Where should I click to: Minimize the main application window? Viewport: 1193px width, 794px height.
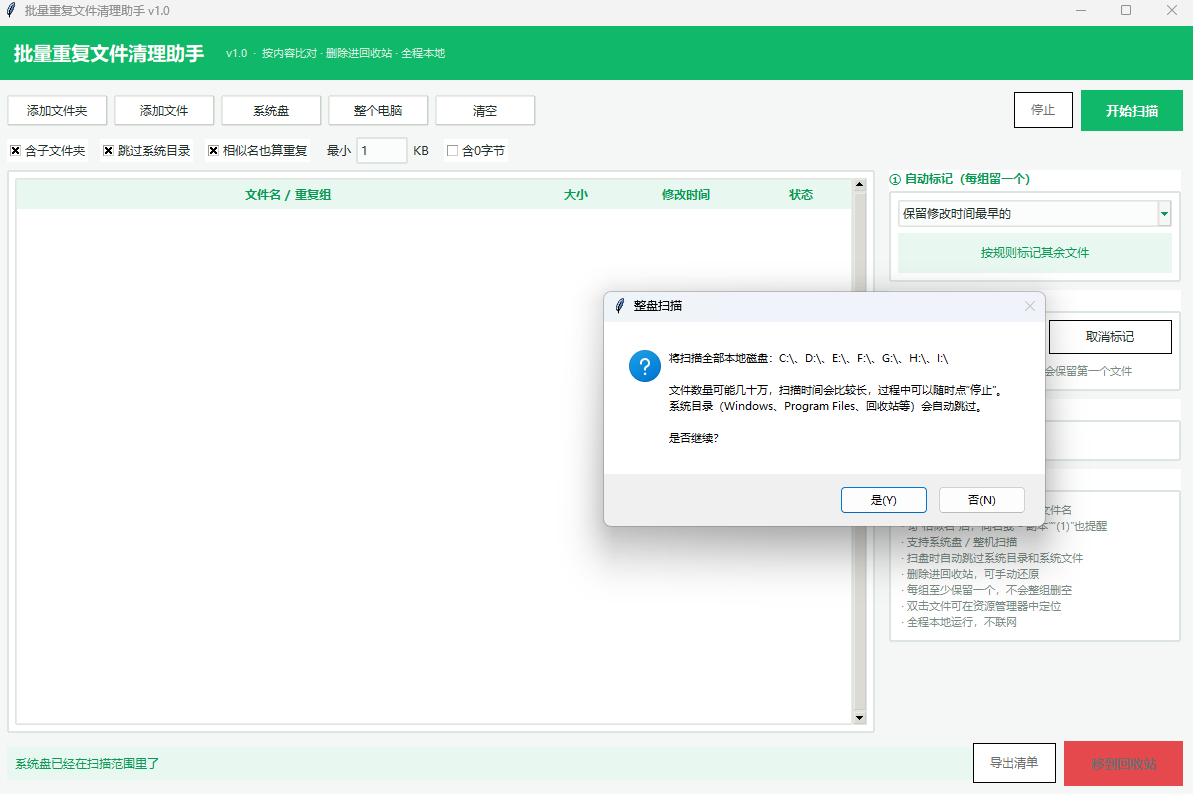pos(1081,11)
